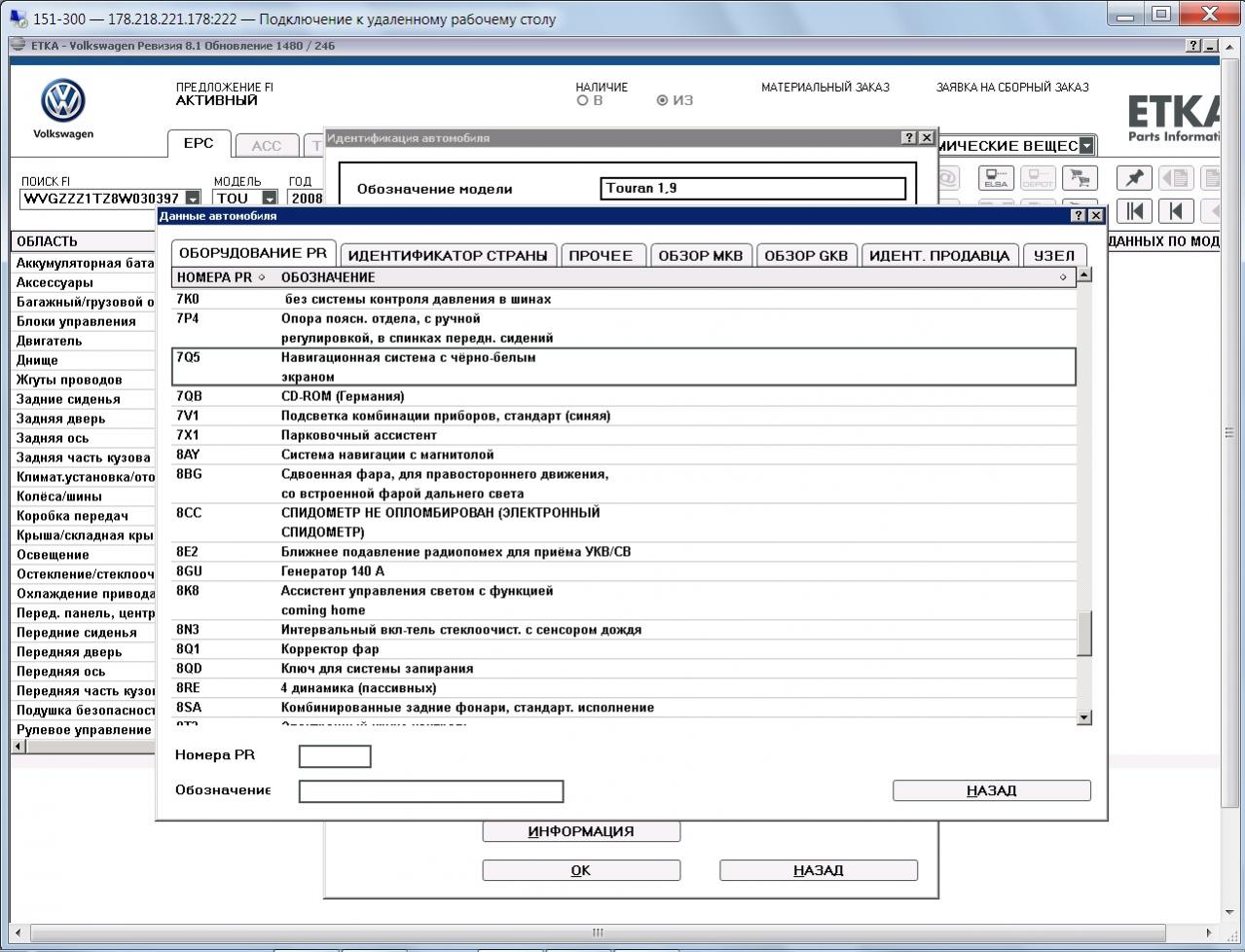Click the Volkswagen logo
The image size is (1245, 952).
(x=63, y=101)
